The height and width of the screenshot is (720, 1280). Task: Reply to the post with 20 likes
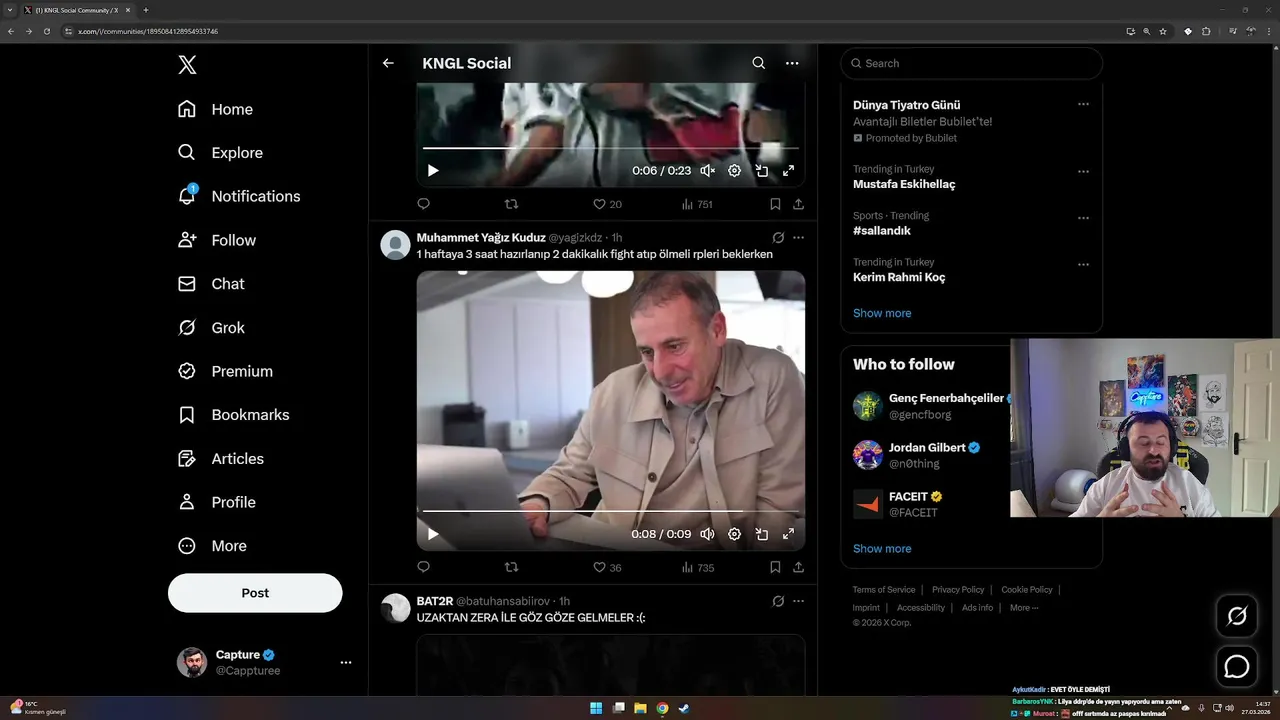click(x=423, y=204)
